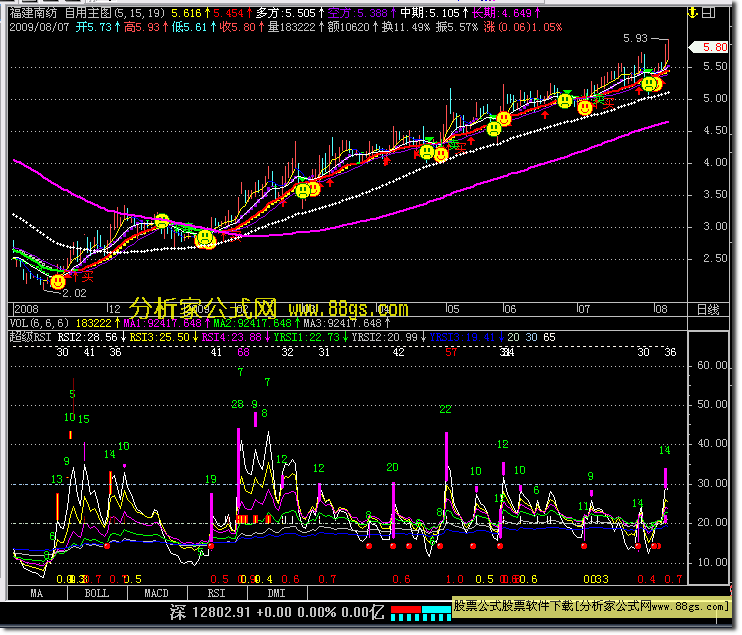Switch to the MA indicator tab
742x635 pixels.
tap(37, 593)
